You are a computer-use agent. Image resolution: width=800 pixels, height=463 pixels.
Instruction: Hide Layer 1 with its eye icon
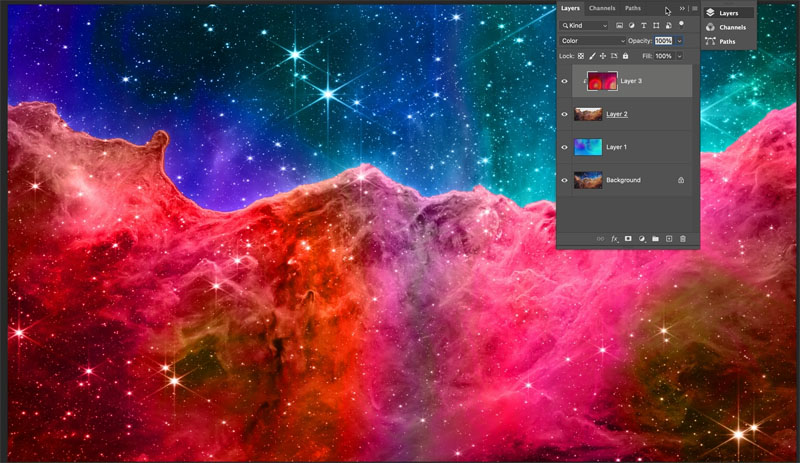tap(564, 147)
